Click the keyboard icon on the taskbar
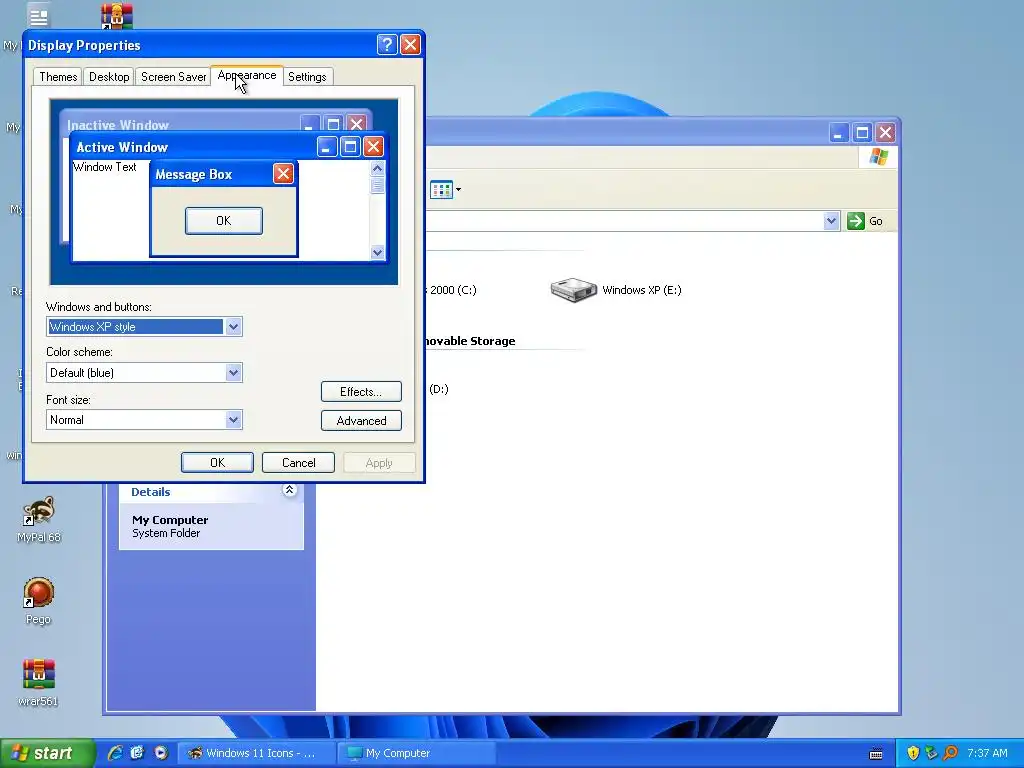 tap(876, 754)
